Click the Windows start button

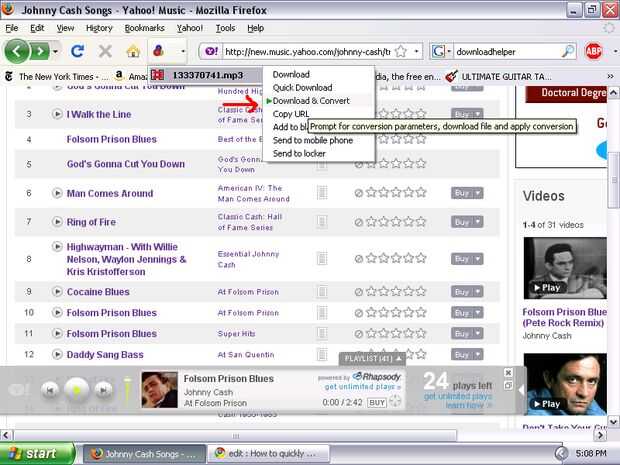[x=38, y=454]
